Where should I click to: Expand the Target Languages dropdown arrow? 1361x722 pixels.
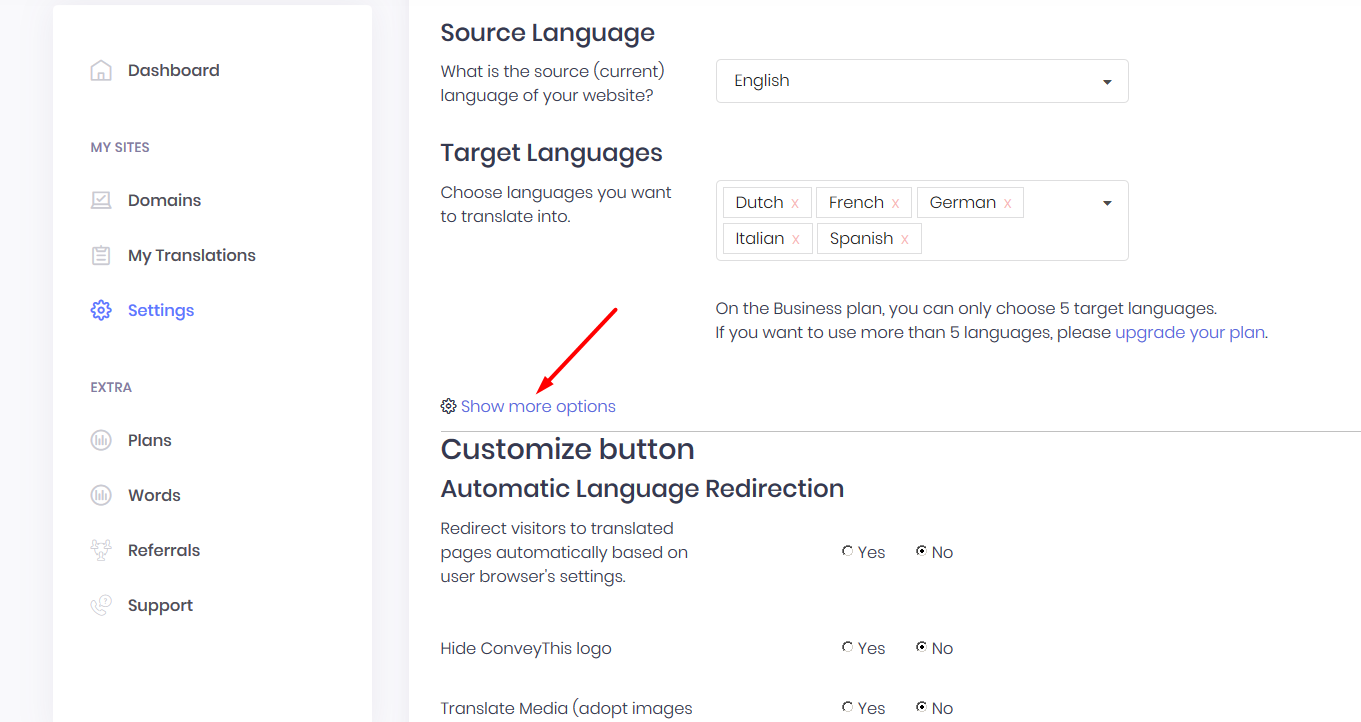point(1107,203)
